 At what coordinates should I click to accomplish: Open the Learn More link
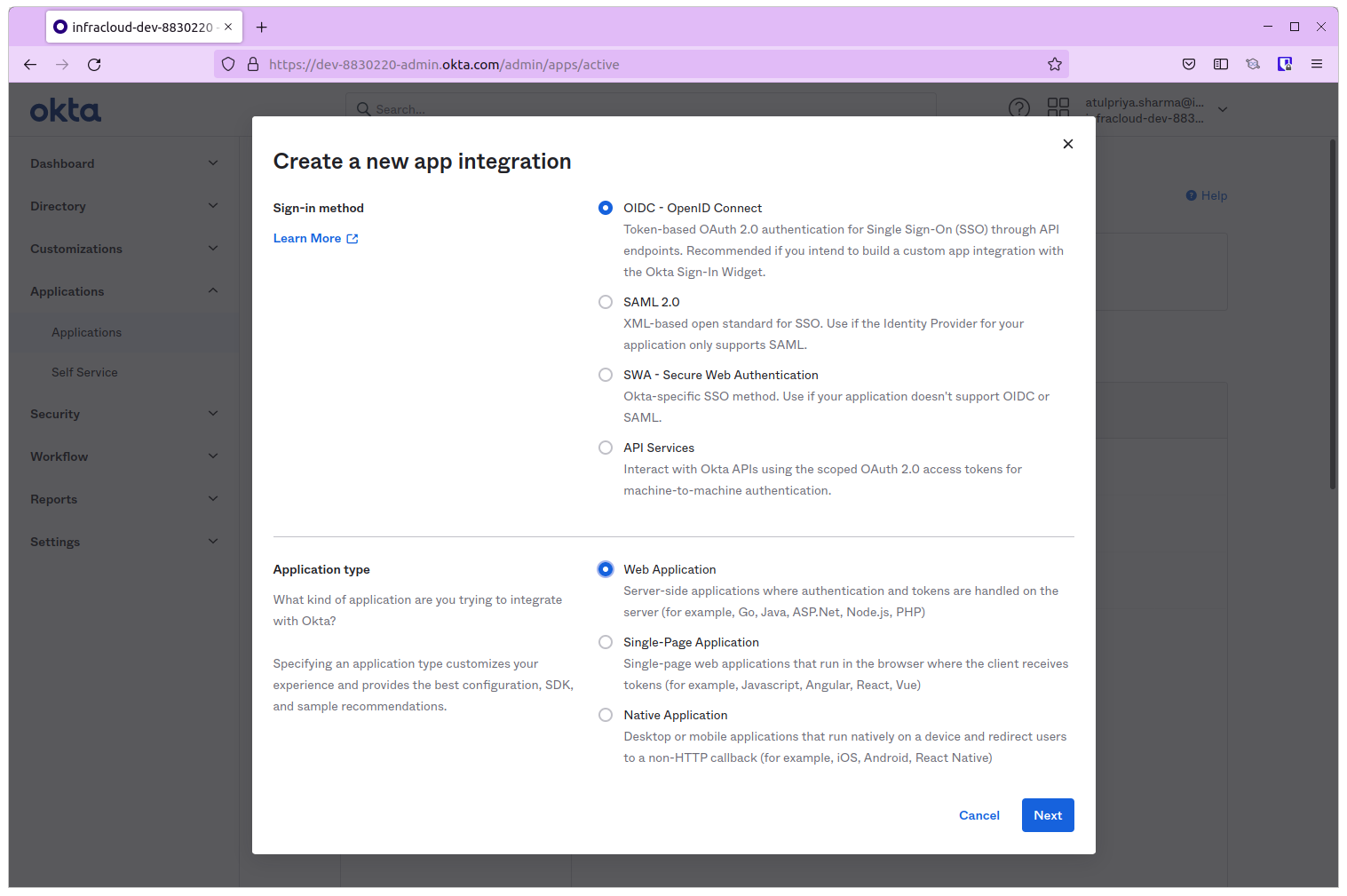[307, 238]
